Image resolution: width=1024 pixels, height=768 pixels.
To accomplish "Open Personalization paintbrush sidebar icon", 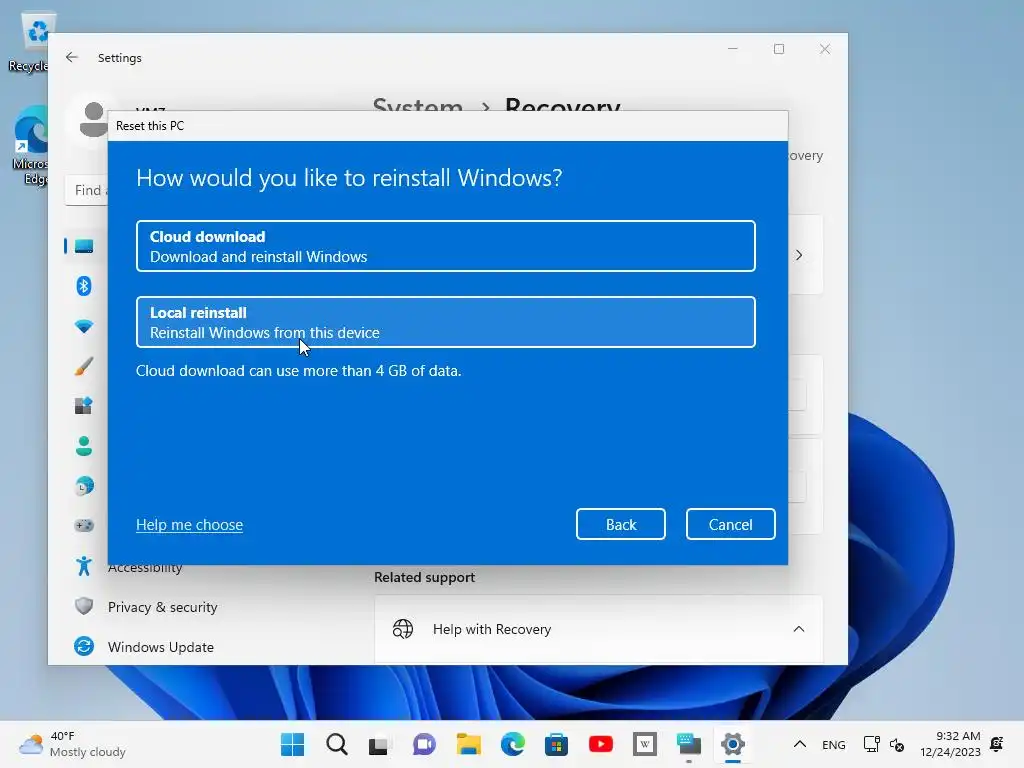I will tap(84, 366).
